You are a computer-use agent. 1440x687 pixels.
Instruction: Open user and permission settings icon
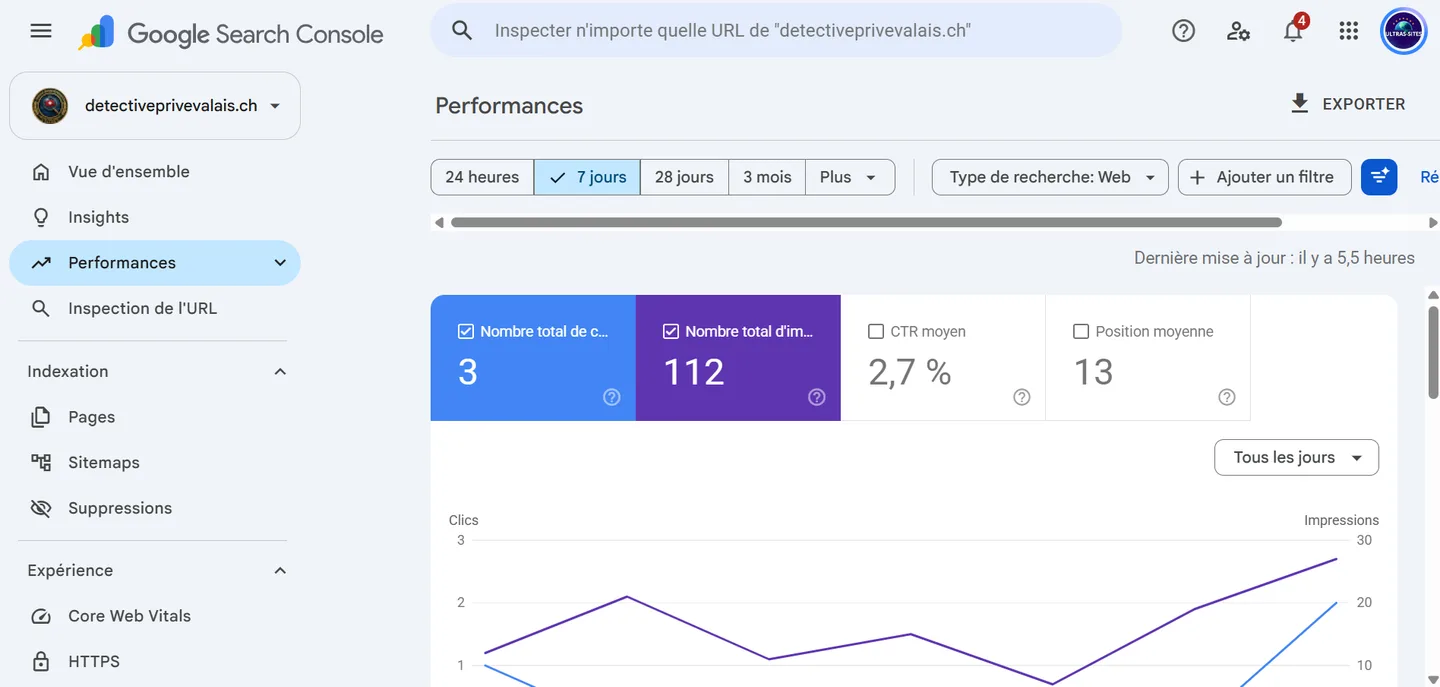1238,31
